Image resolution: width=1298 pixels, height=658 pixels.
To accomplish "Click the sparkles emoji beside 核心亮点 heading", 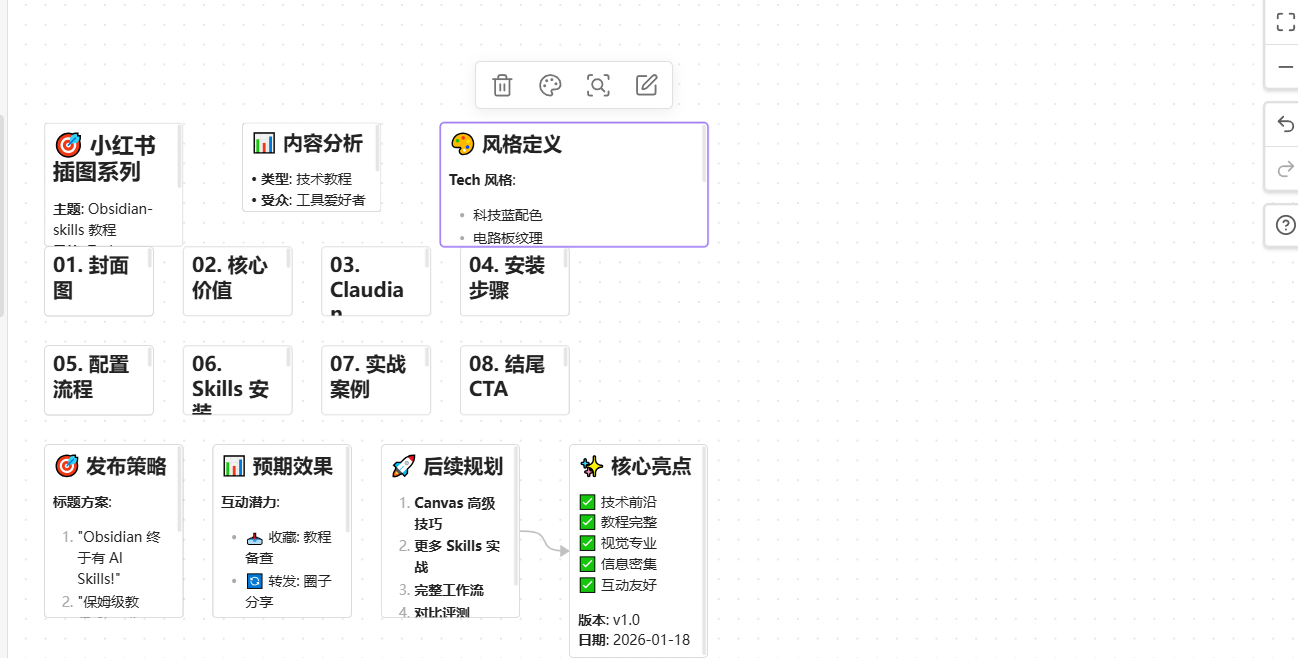I will pos(591,466).
